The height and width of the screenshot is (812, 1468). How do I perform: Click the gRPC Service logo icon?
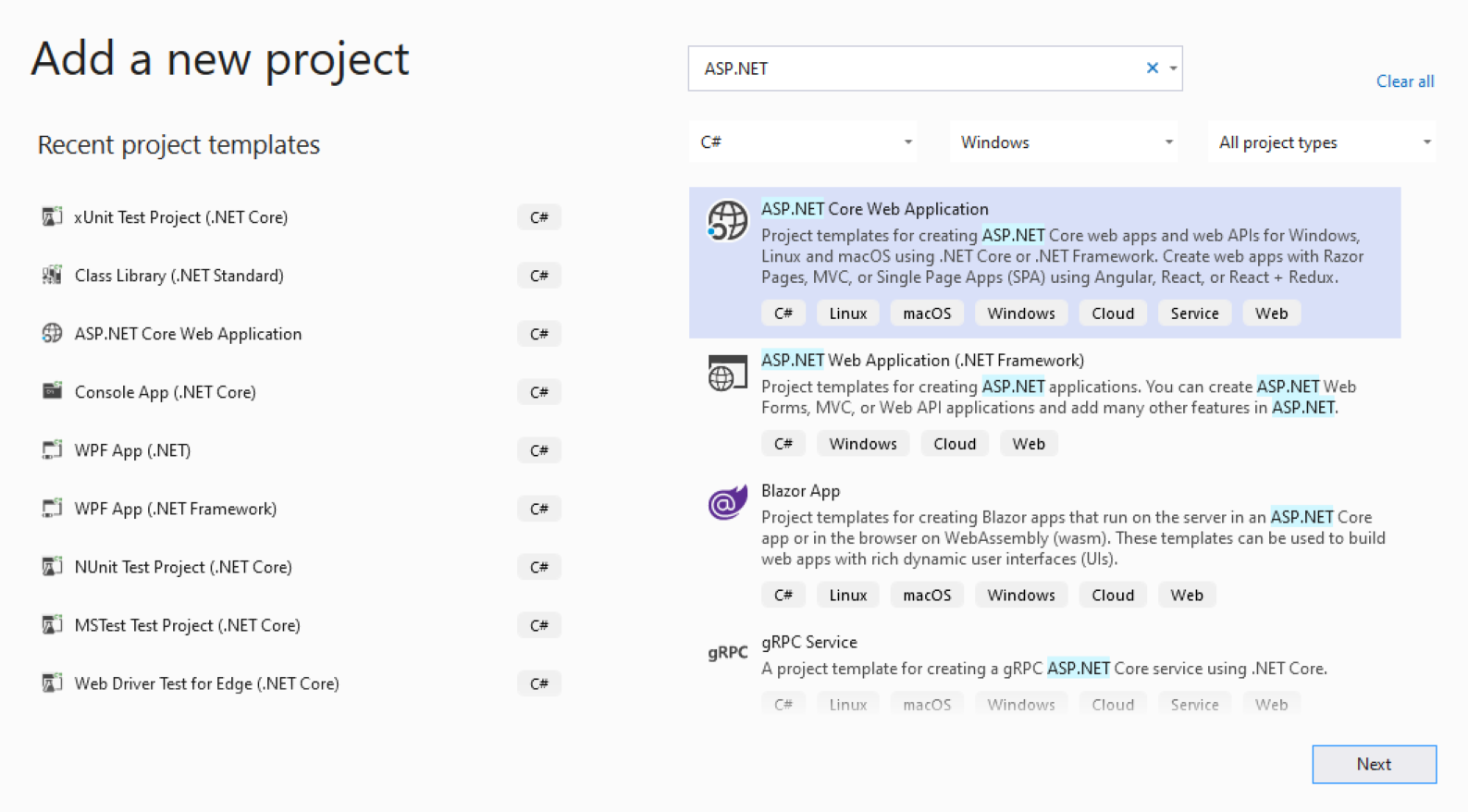727,652
